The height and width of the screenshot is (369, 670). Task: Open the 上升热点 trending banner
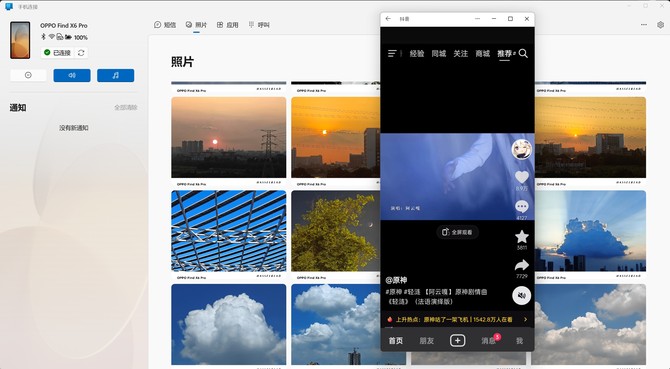[457, 319]
